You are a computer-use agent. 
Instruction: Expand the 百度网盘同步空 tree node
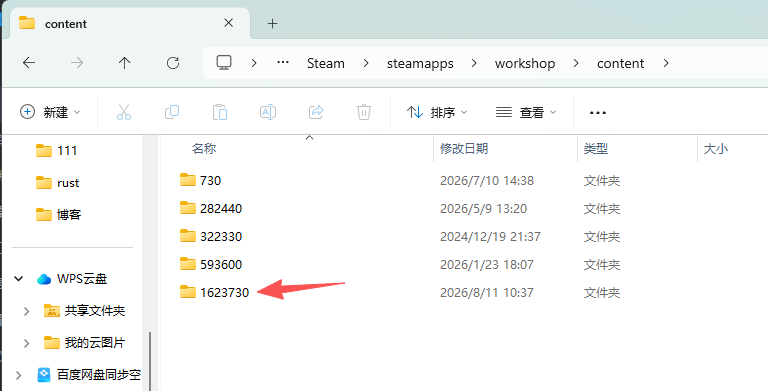click(x=19, y=375)
